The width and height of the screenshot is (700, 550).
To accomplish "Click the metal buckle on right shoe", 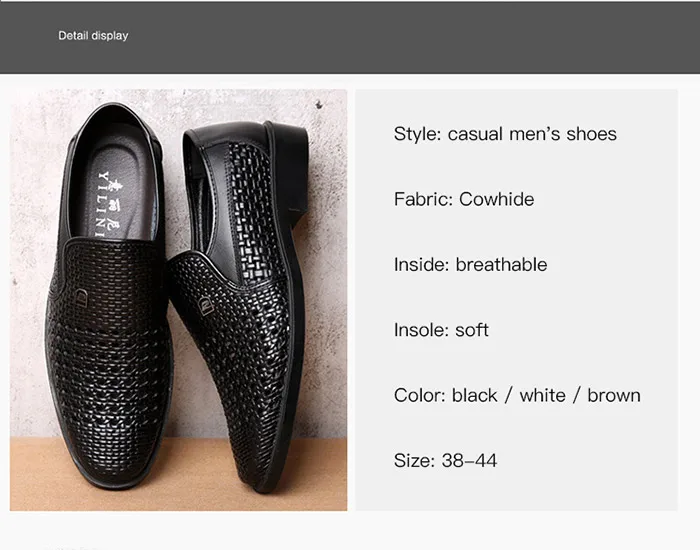I will (x=206, y=305).
